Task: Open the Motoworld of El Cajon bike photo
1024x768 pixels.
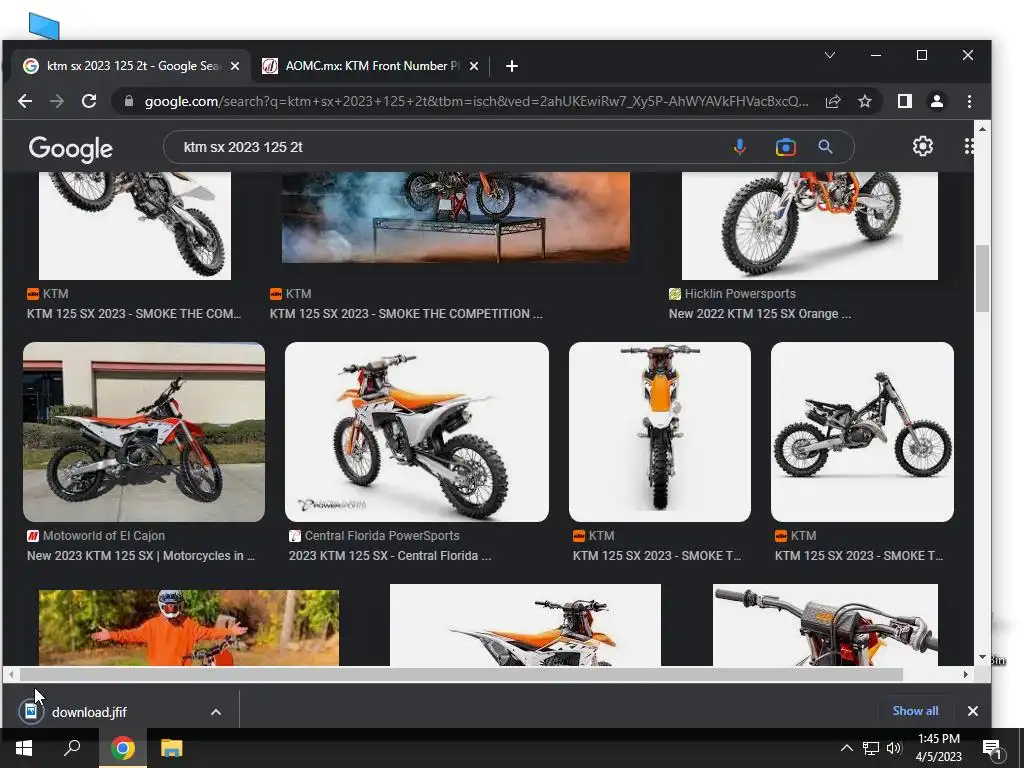Action: pos(144,432)
